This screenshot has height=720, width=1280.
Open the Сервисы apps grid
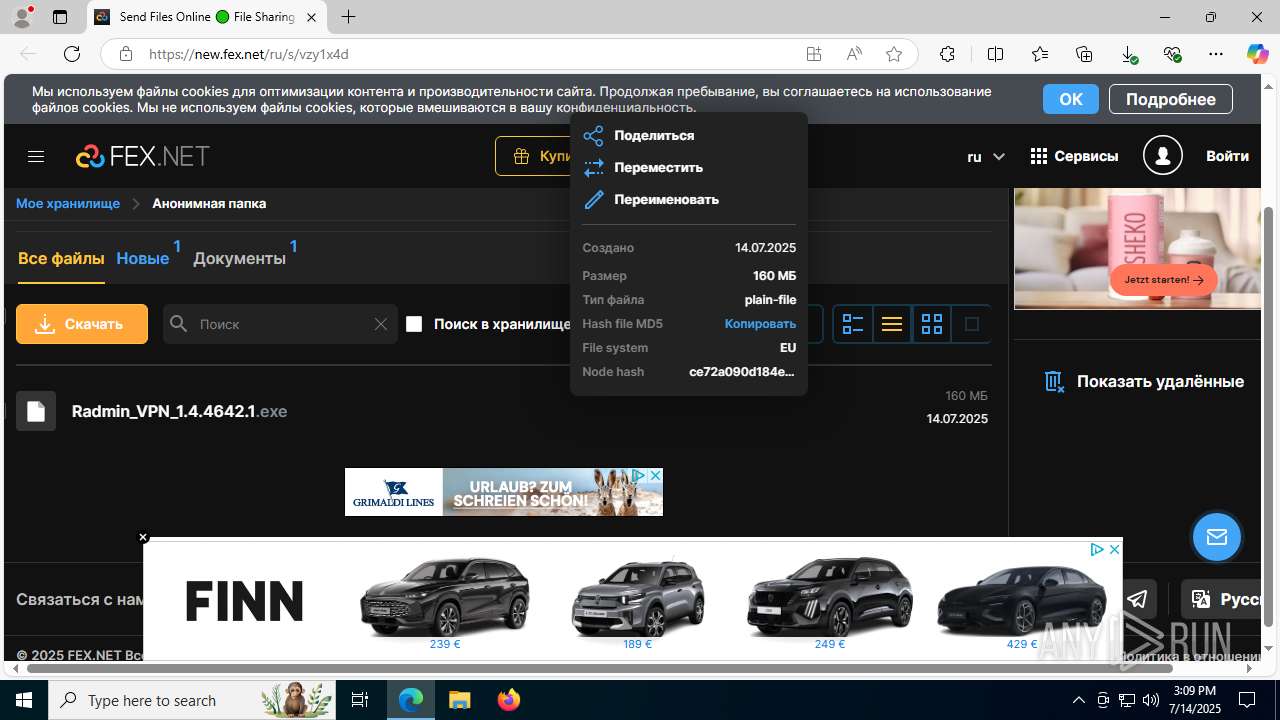1074,156
